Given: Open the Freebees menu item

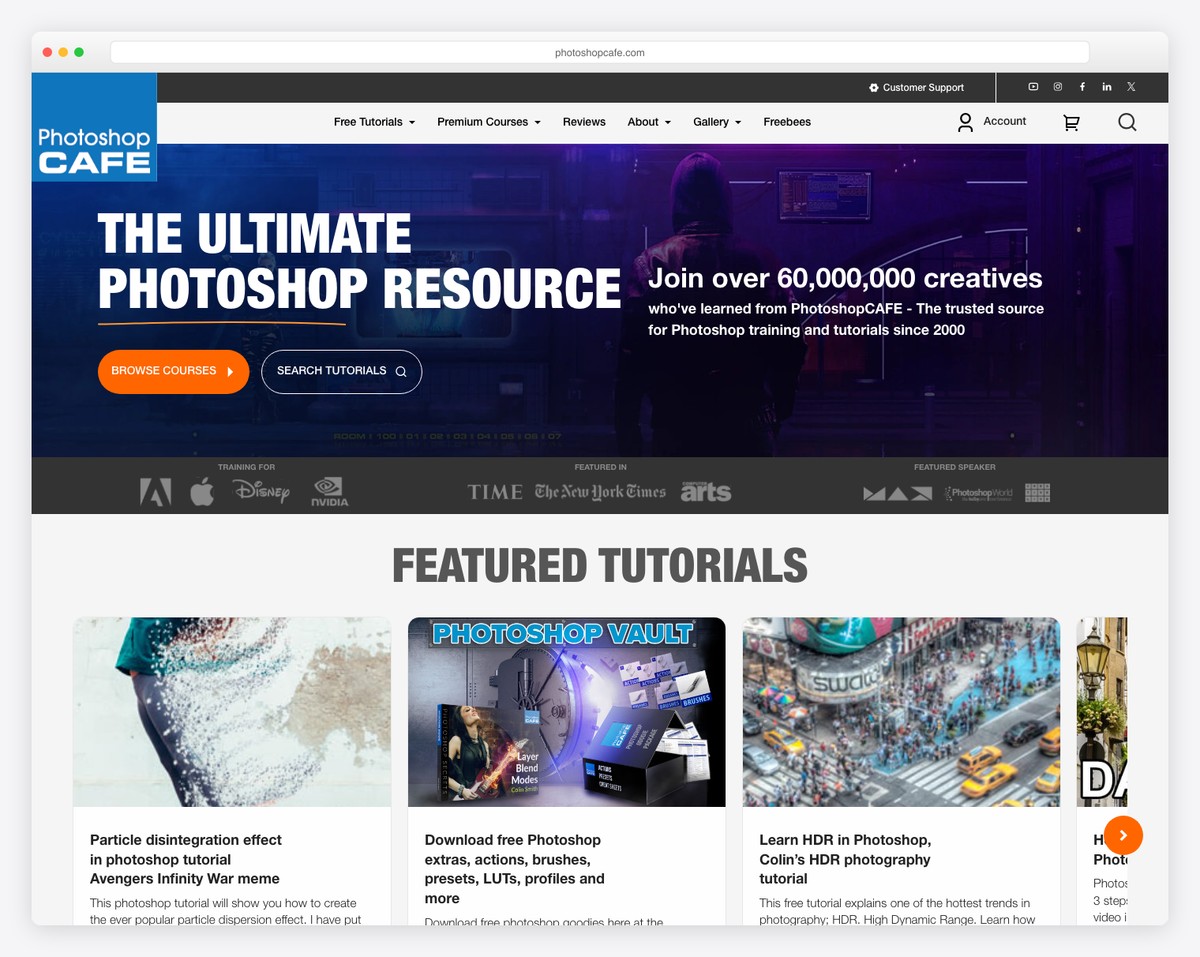Looking at the screenshot, I should click(x=787, y=122).
